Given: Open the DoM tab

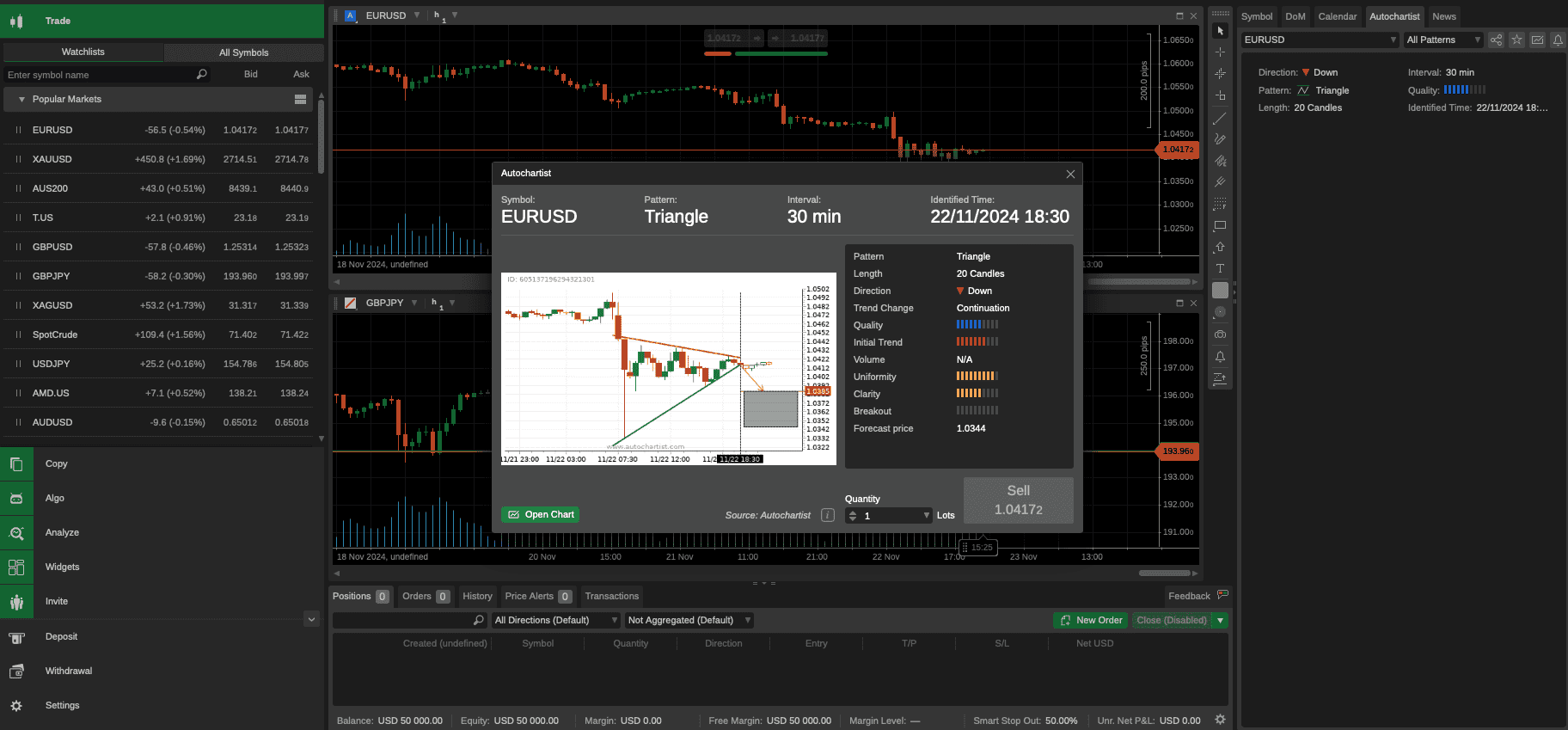Looking at the screenshot, I should tap(1295, 16).
